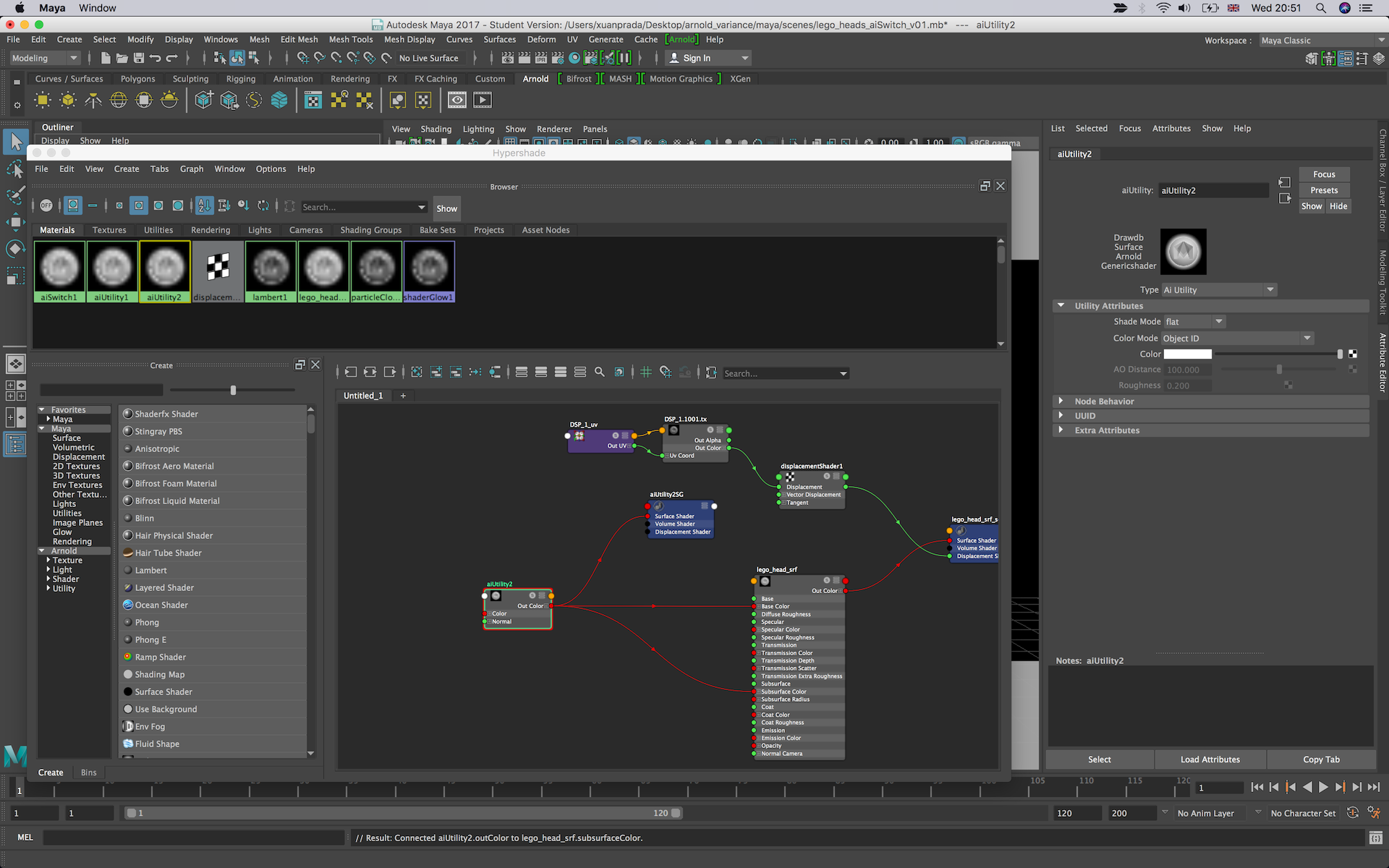Viewport: 1389px width, 868px height.
Task: Click the add selected nodes to graph icon
Action: (436, 372)
